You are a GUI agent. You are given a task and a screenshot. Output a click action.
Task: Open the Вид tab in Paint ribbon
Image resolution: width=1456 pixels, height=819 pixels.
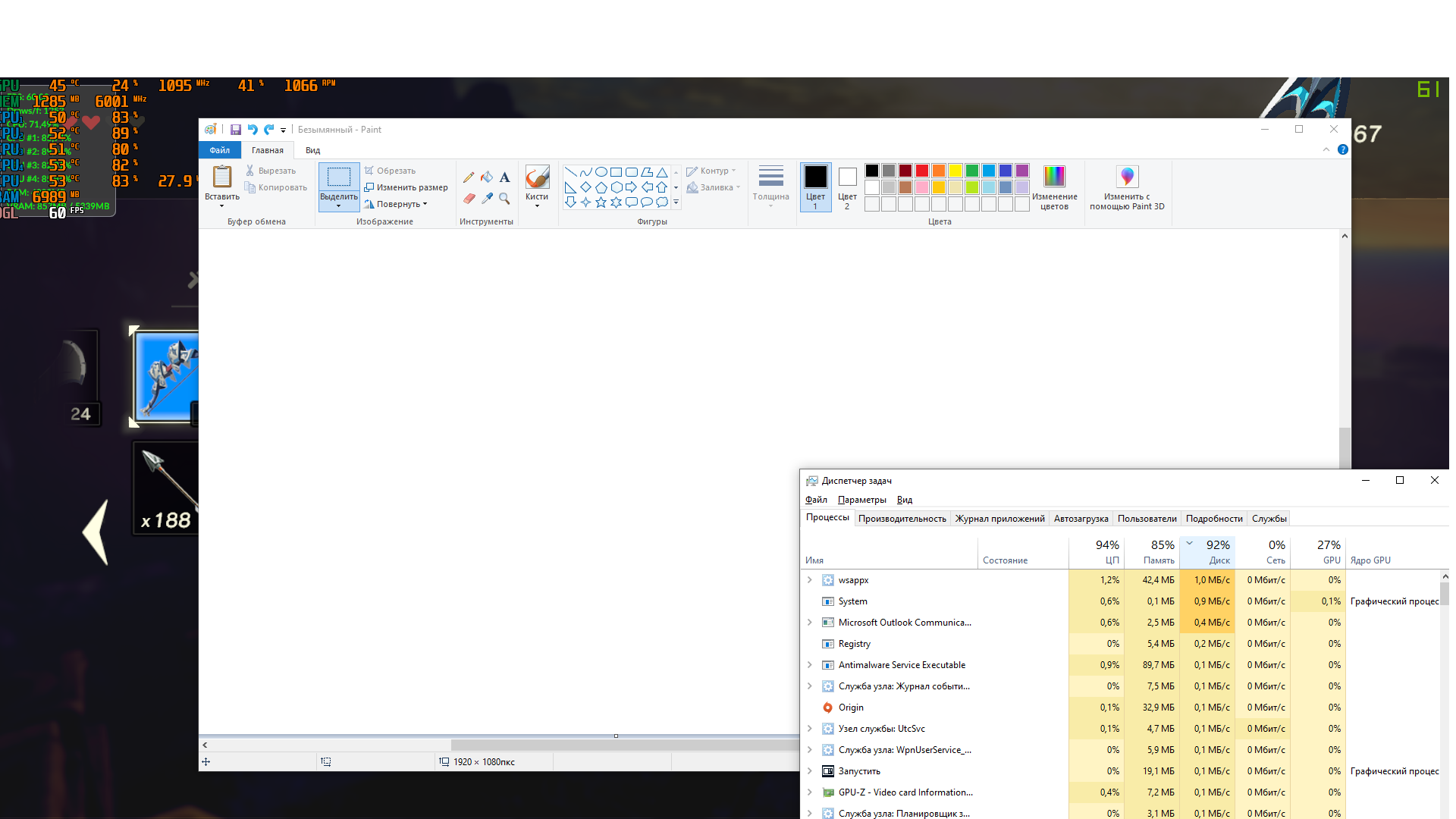(313, 150)
